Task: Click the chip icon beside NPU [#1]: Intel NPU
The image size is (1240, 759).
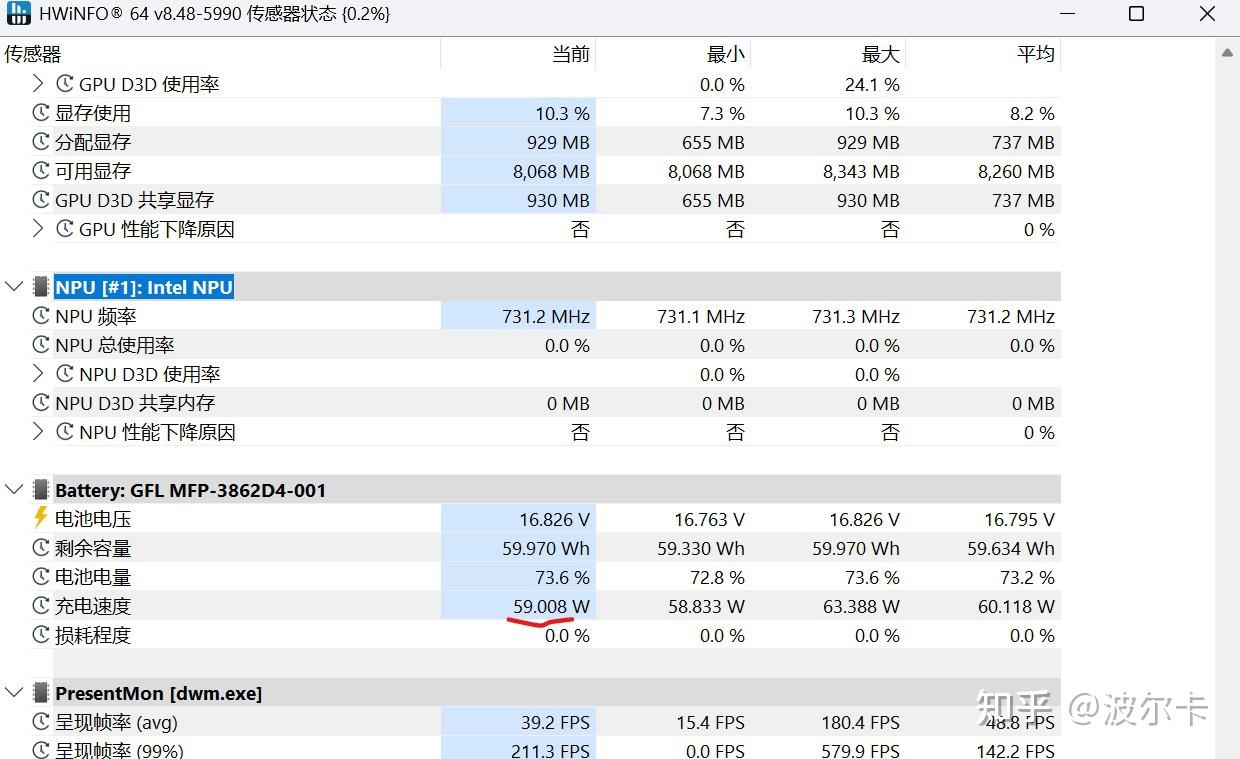Action: pyautogui.click(x=41, y=287)
